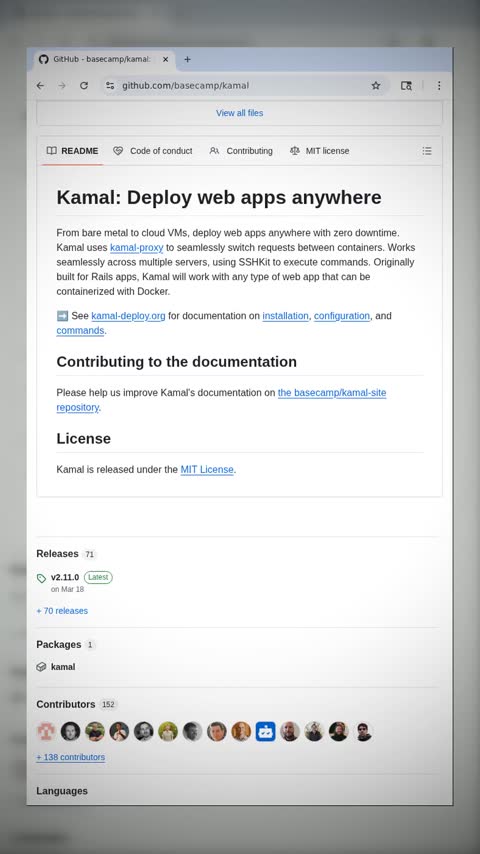The image size is (480, 854).
Task: Click the Kamal: Deploy web apps anywhere heading
Action: [219, 198]
